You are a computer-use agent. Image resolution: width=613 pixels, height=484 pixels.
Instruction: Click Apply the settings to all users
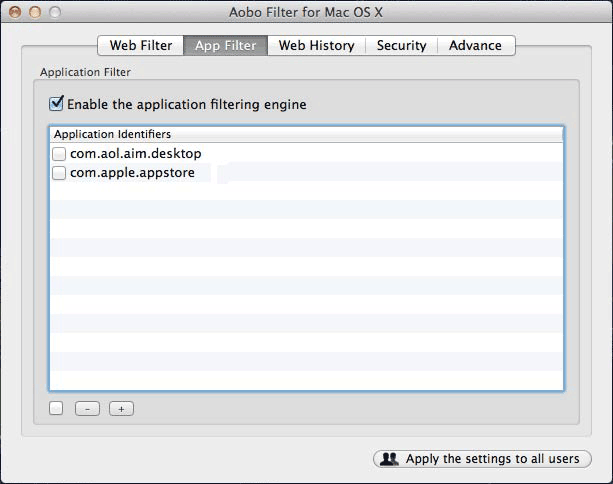point(482,459)
